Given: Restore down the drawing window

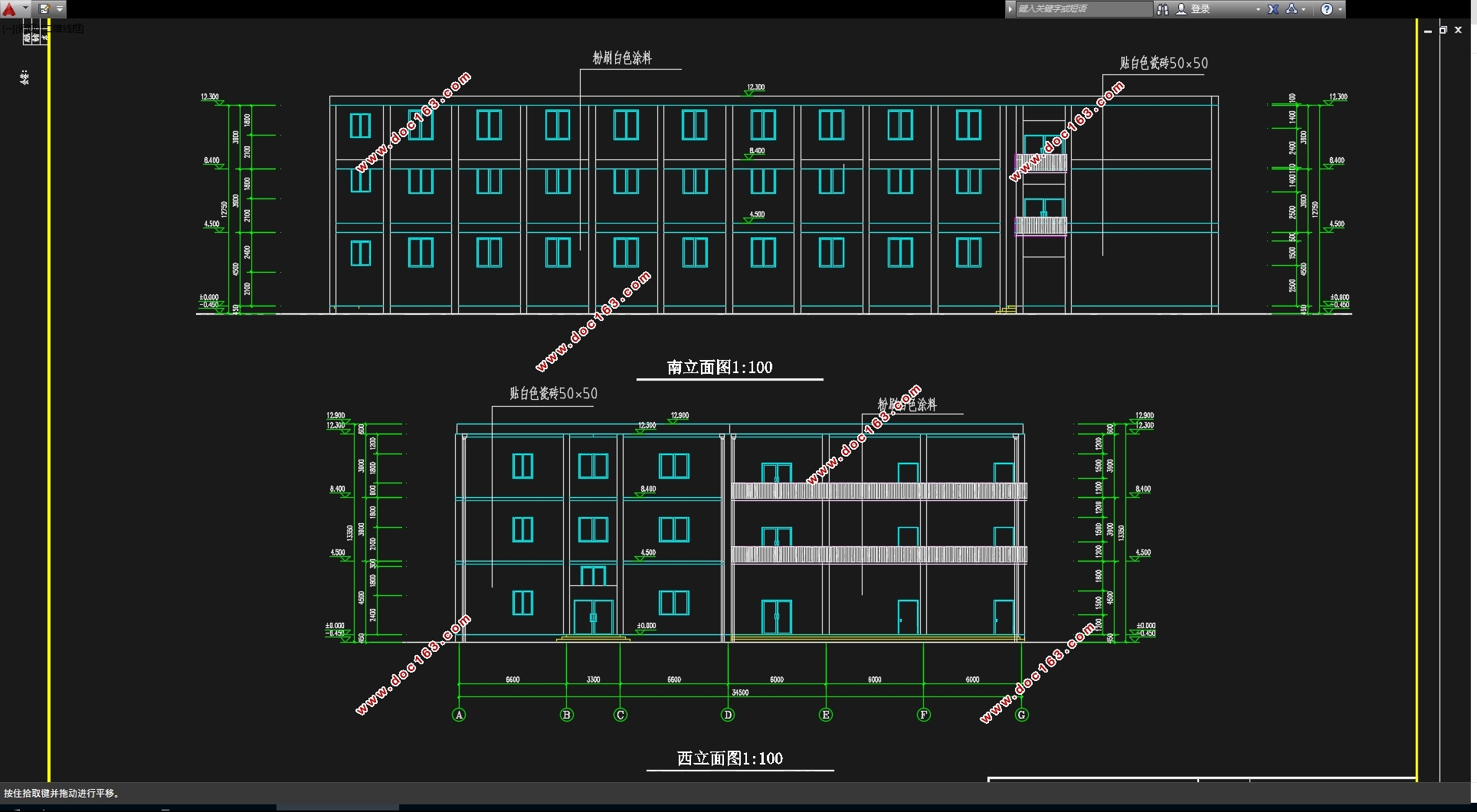Looking at the screenshot, I should pyautogui.click(x=1443, y=30).
